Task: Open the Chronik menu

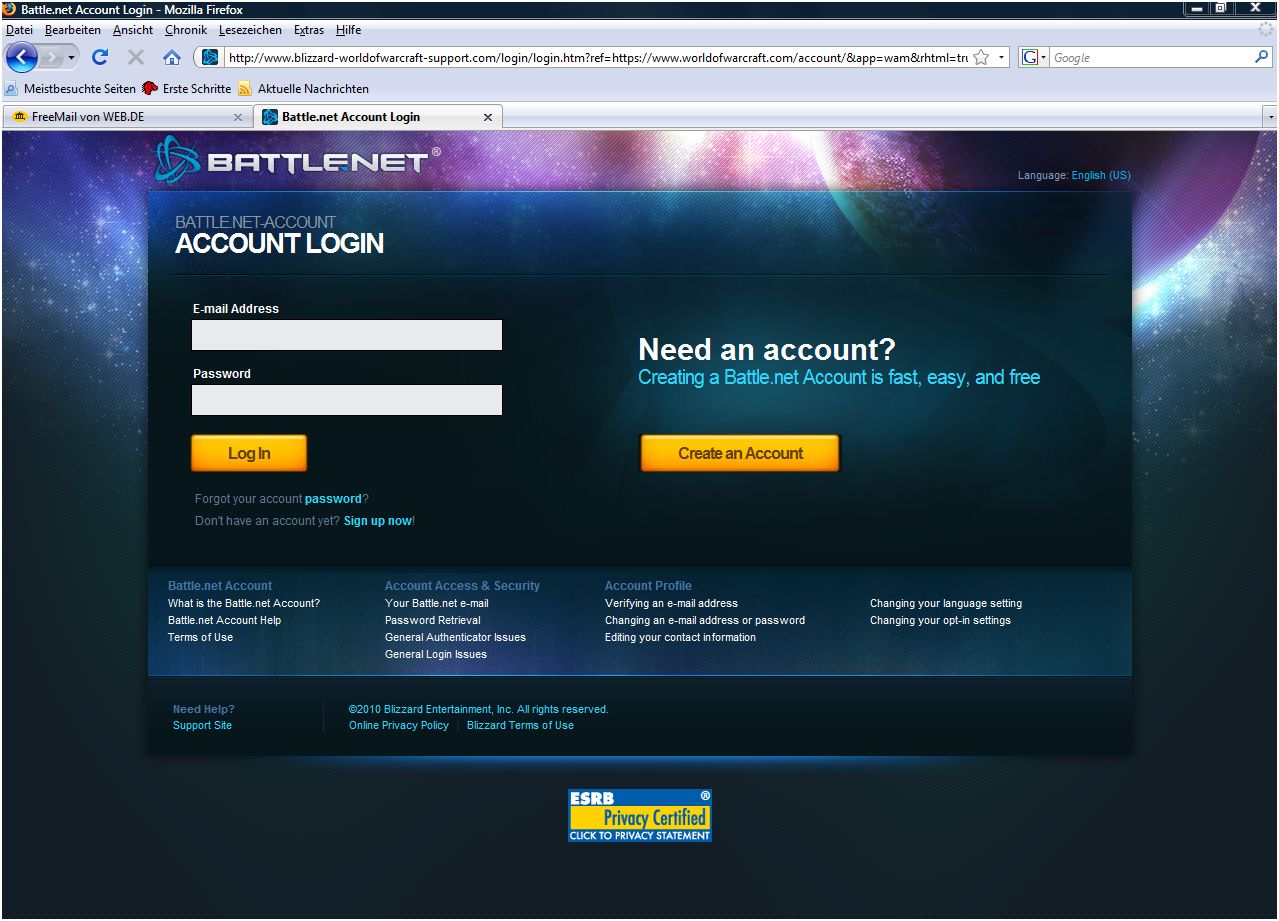Action: (x=186, y=30)
